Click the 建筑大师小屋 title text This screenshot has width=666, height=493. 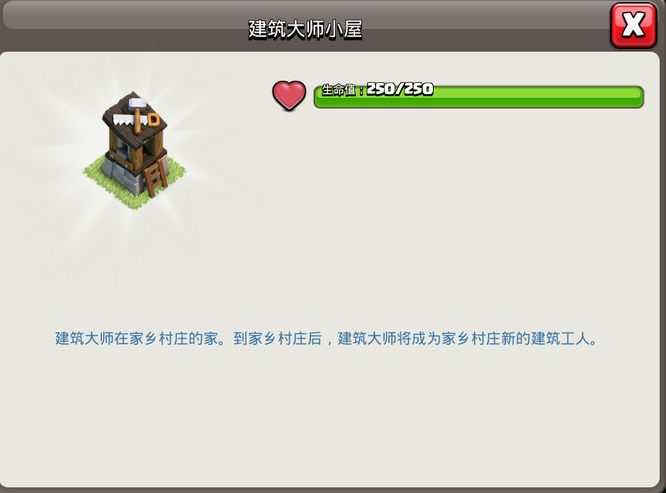305,30
